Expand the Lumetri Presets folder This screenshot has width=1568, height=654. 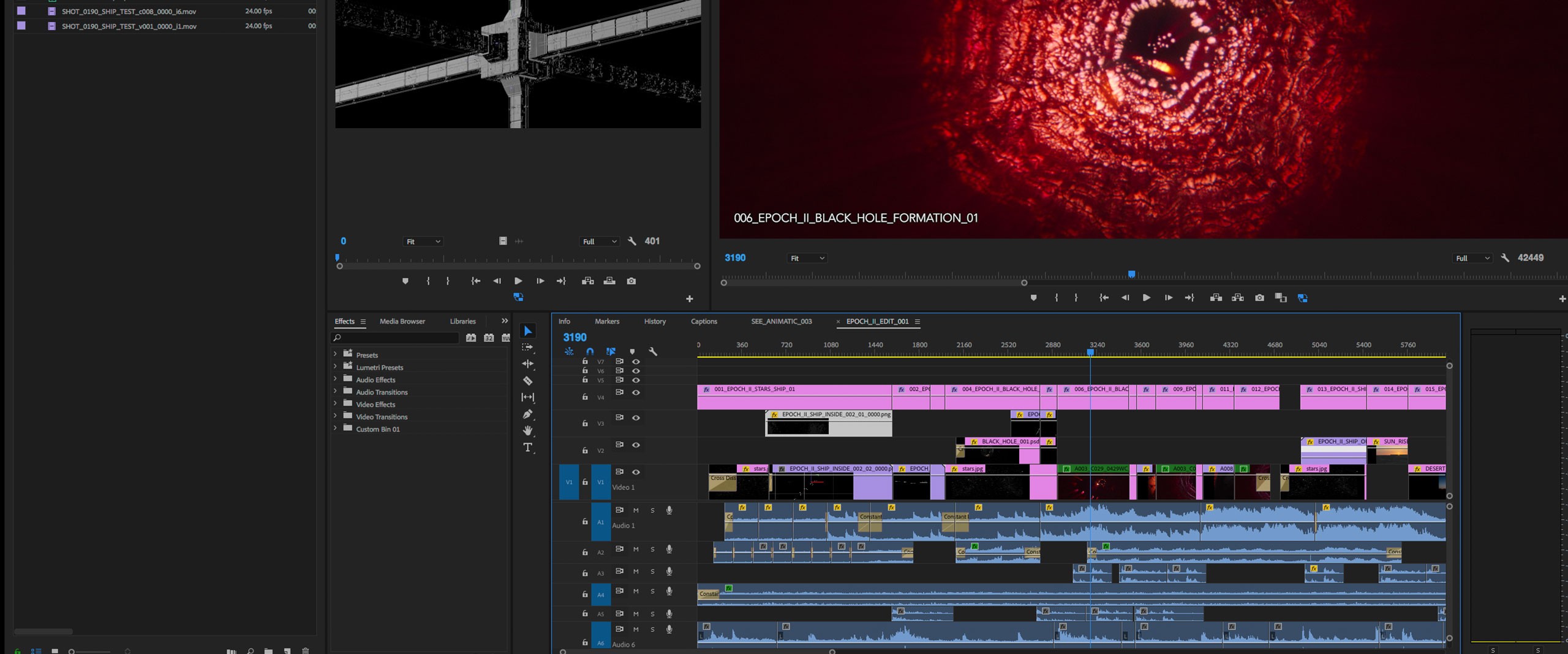[x=335, y=367]
